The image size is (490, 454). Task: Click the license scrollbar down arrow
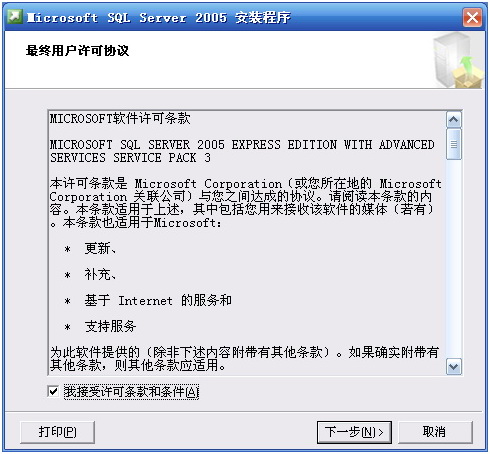tap(454, 367)
